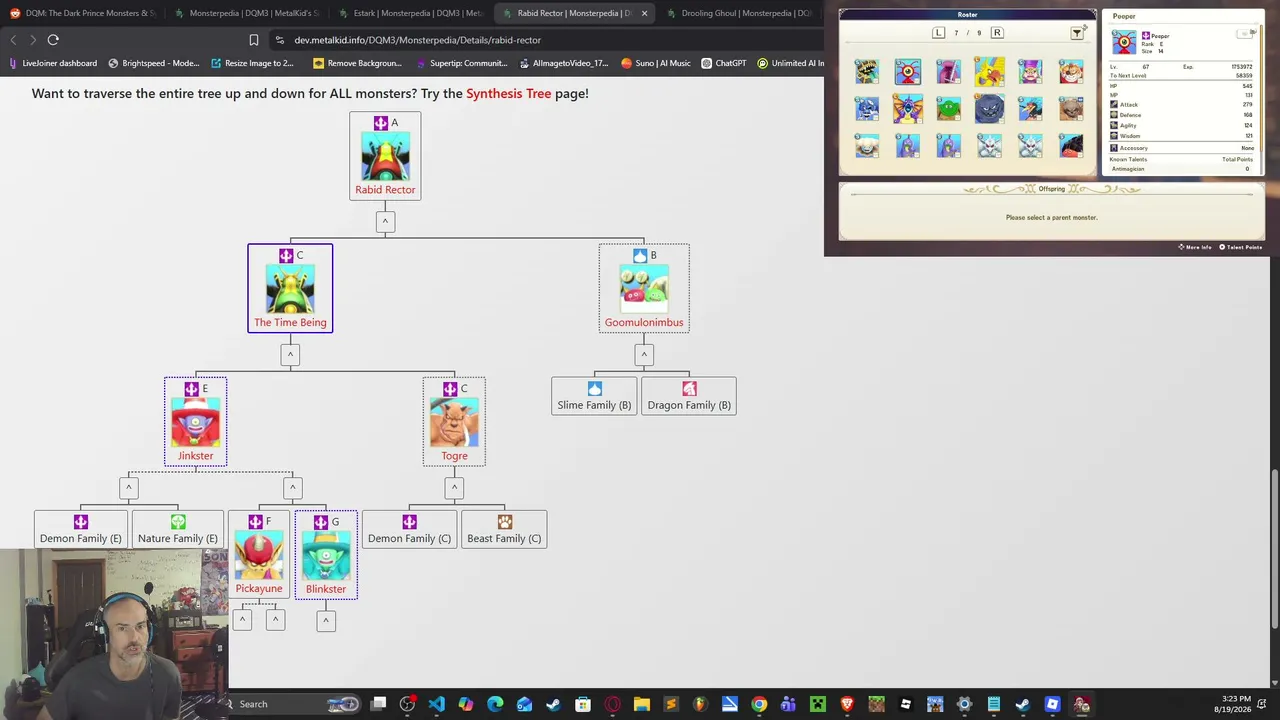
Task: Bookmark this page via bookmark icon
Action: tap(254, 40)
